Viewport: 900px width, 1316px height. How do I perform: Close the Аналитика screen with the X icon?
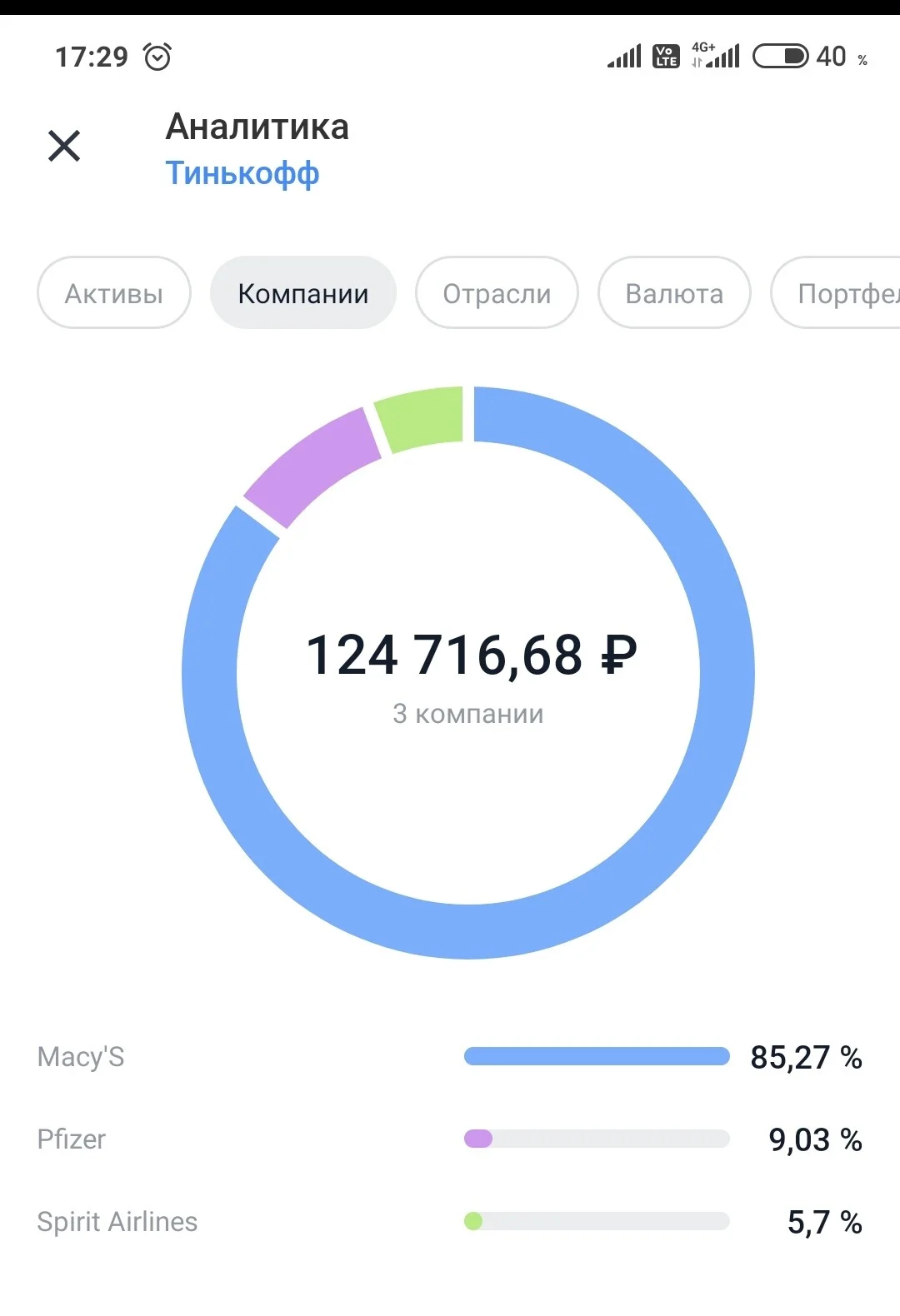[x=64, y=146]
